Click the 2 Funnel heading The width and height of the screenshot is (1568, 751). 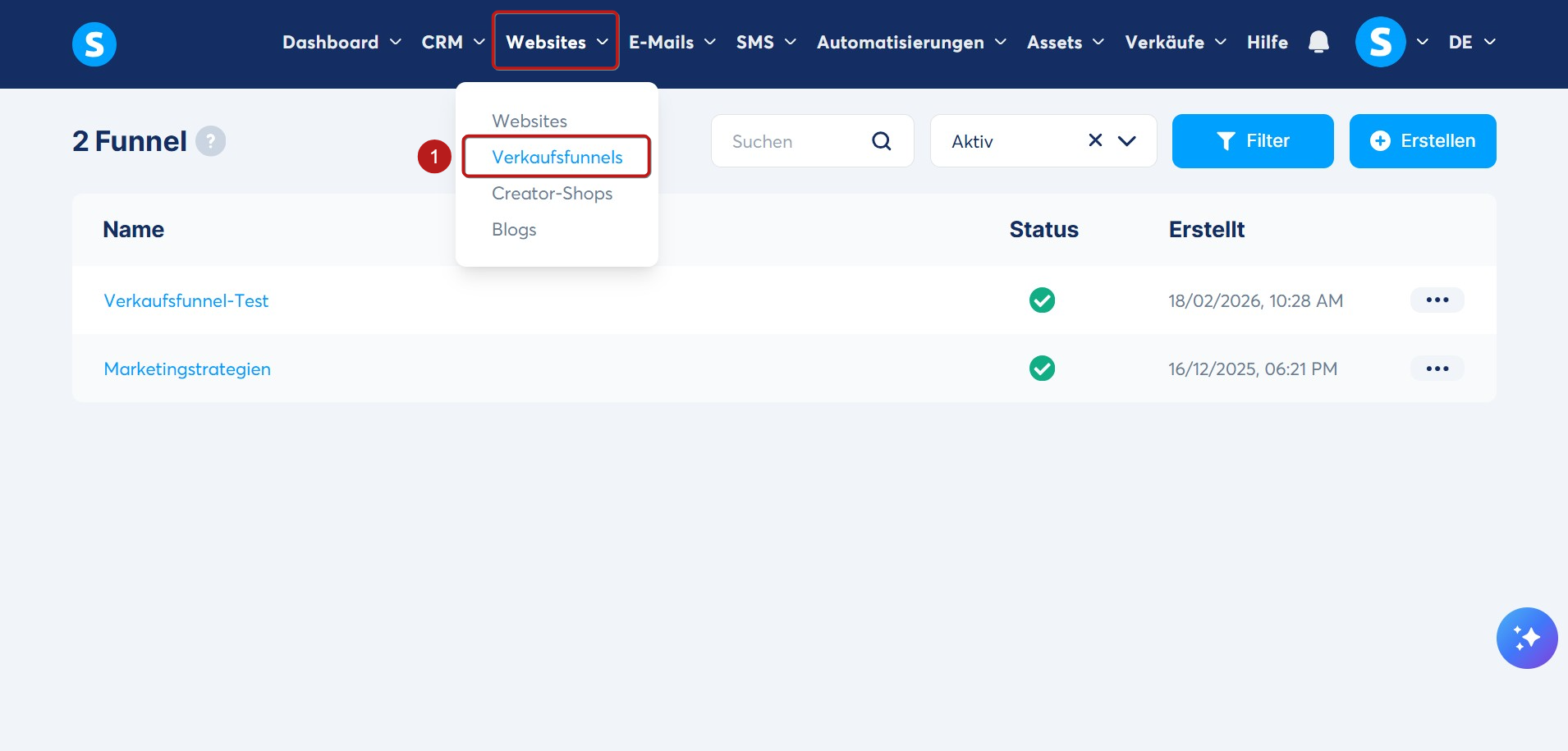[130, 141]
